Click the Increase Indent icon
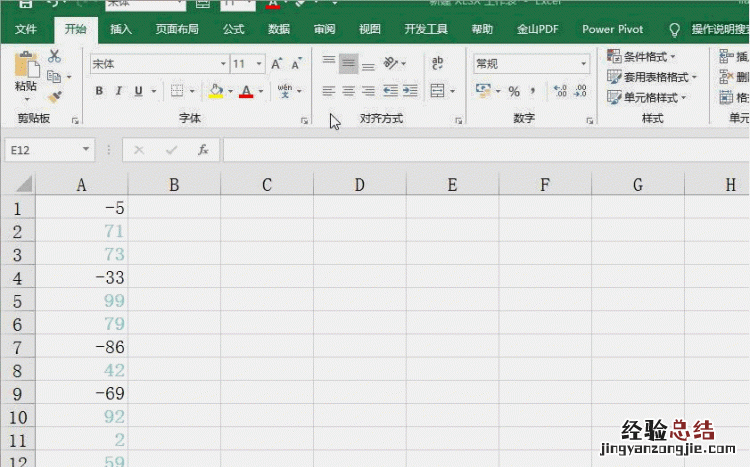The image size is (750, 467). (409, 92)
